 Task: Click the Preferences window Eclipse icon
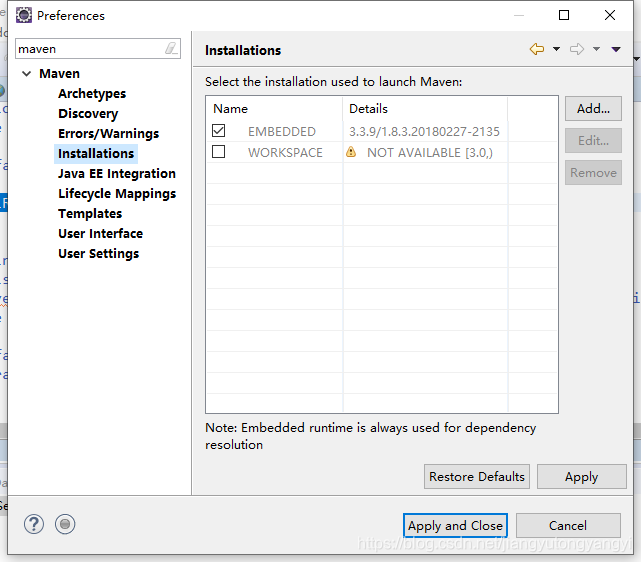(24, 15)
